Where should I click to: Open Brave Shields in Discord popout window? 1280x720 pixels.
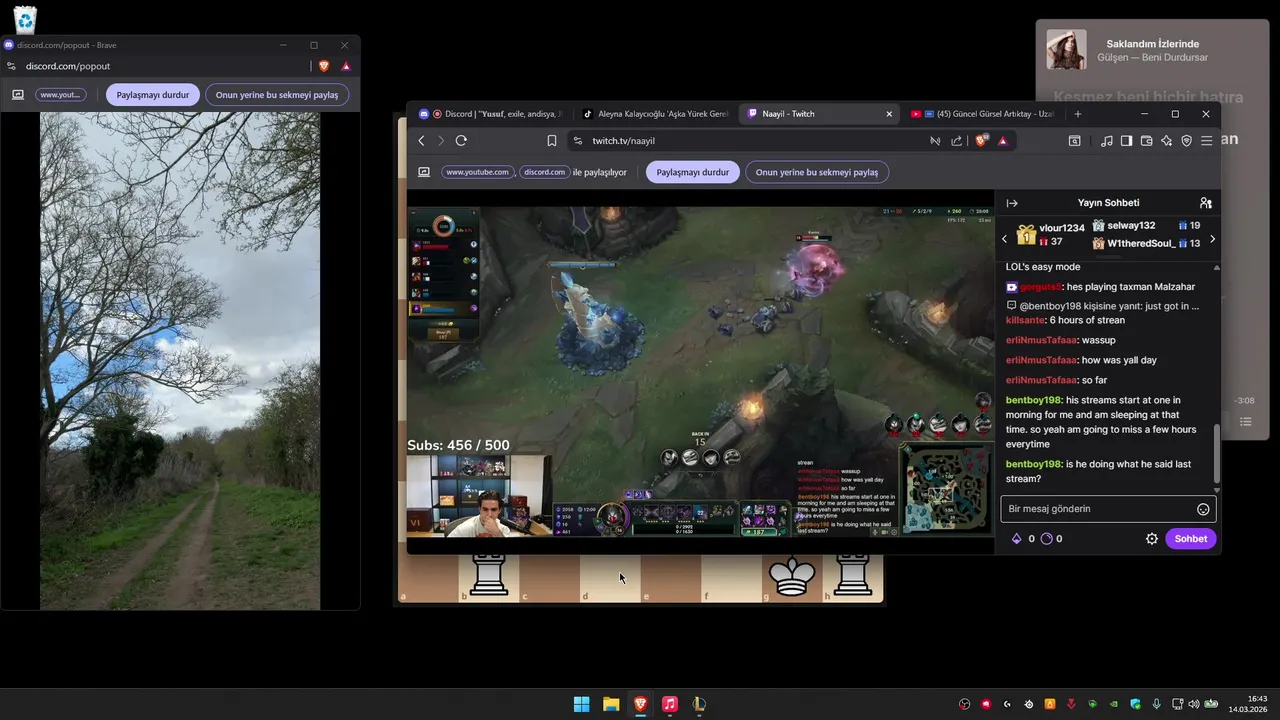pos(324,66)
